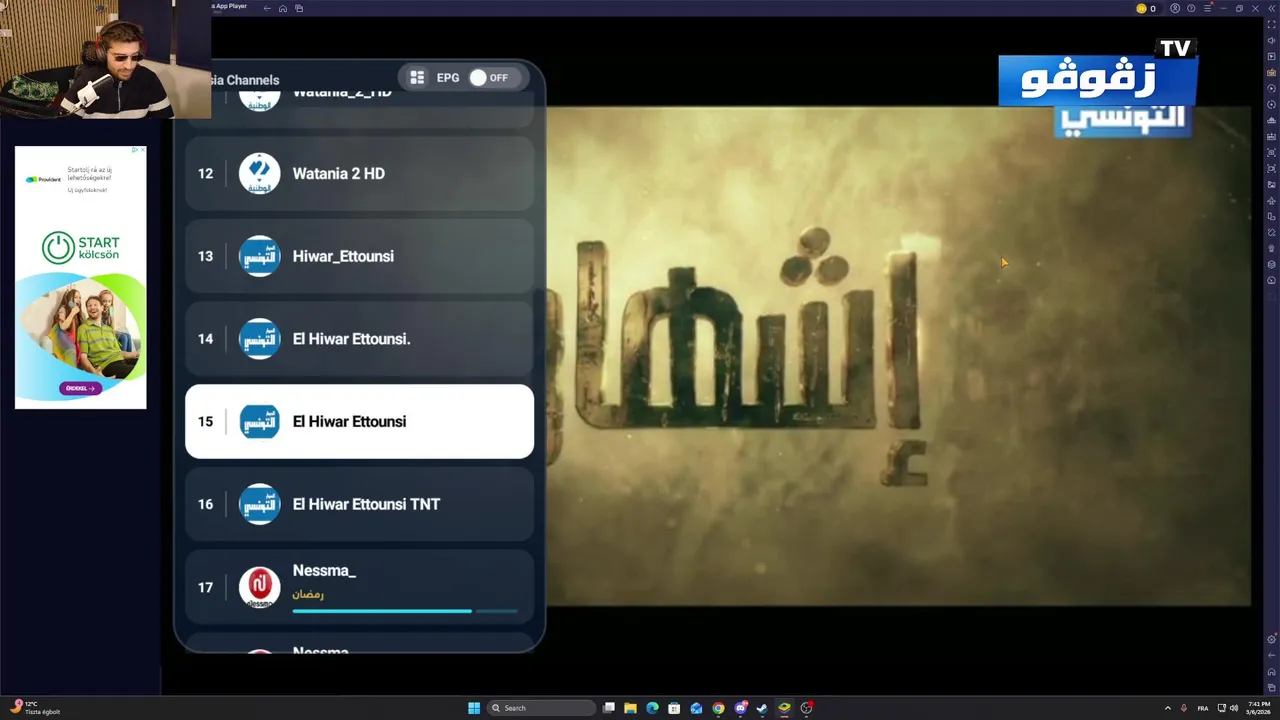Open App Player settings gear at sidebar bottom
Viewport: 1280px width, 720px height.
pyautogui.click(x=1271, y=639)
